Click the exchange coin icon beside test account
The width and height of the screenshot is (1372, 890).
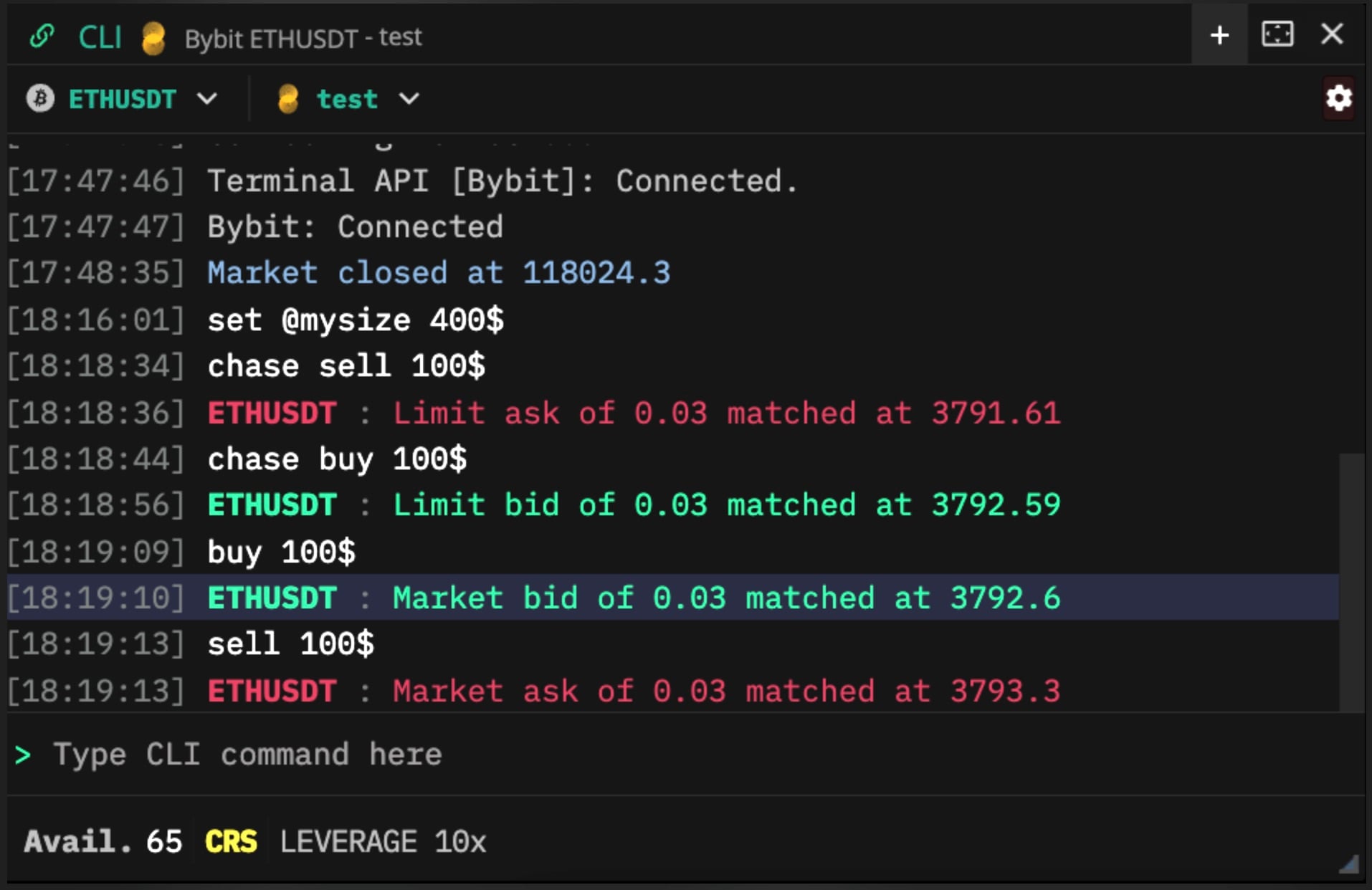(289, 100)
